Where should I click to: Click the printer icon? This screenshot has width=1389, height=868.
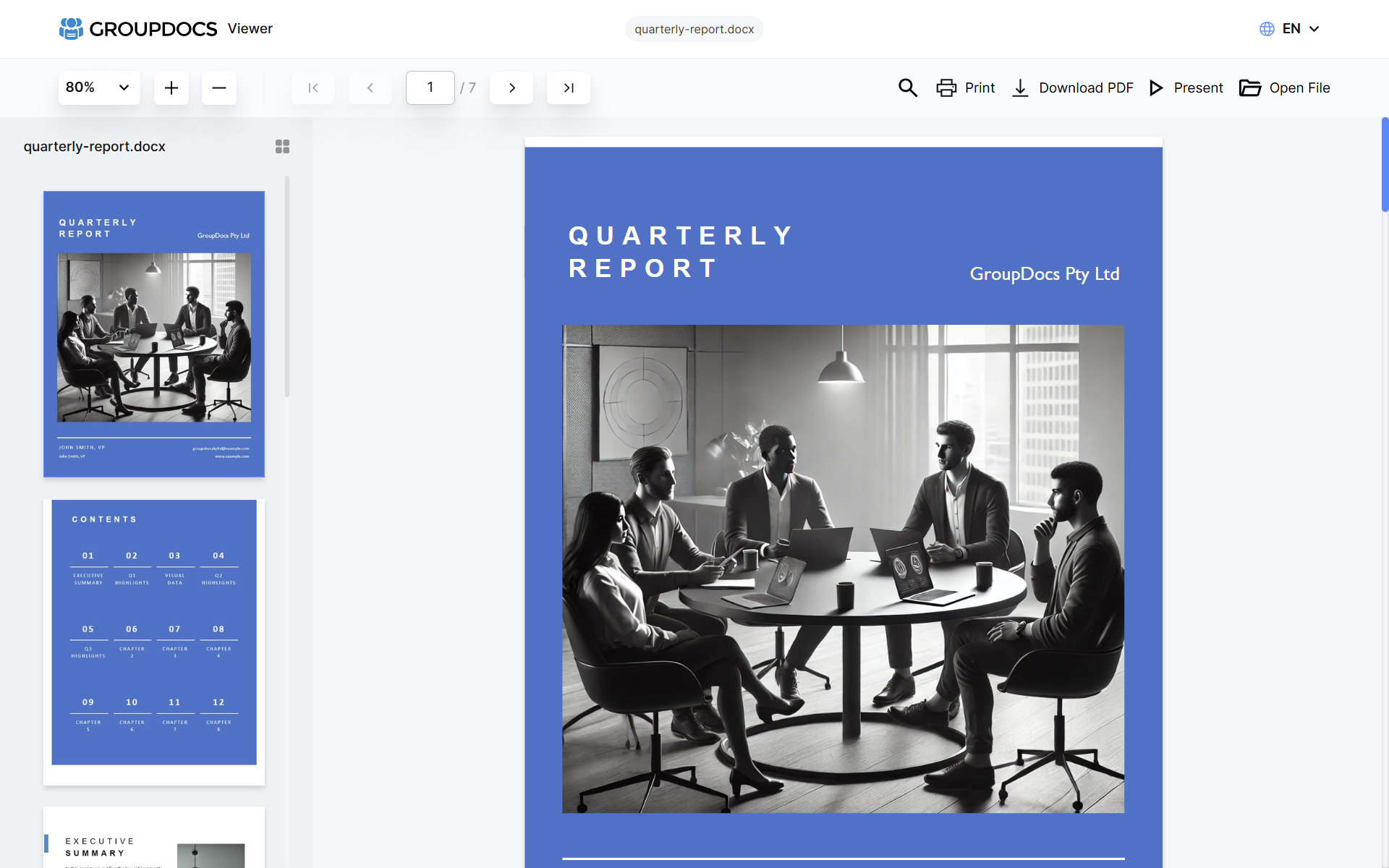946,88
